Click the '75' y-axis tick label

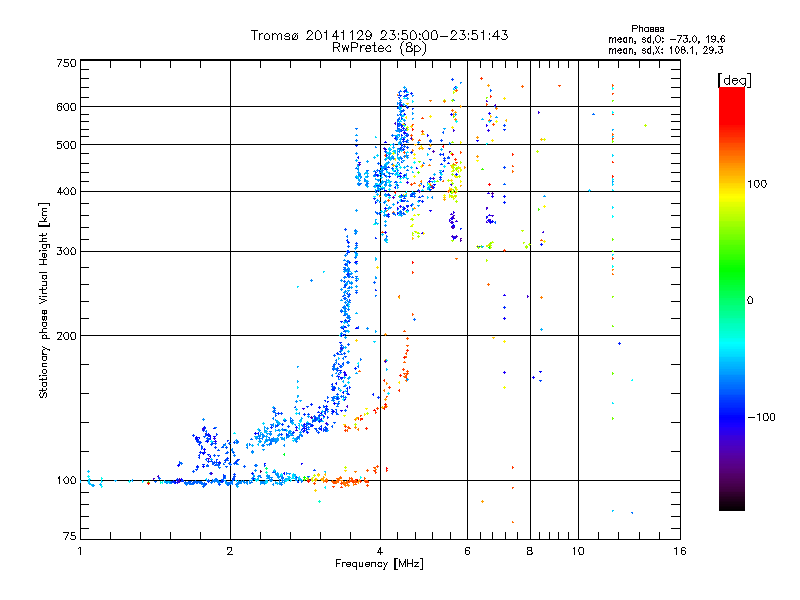tap(70, 536)
